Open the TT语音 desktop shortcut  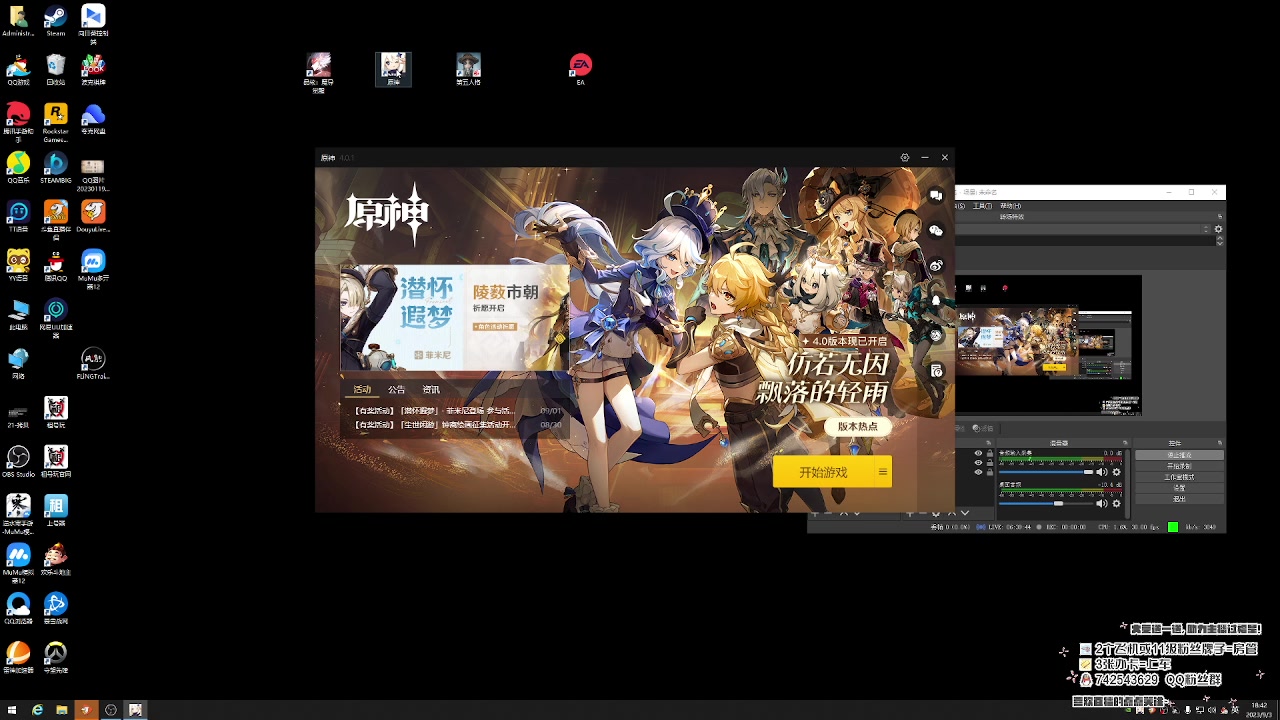pyautogui.click(x=18, y=216)
